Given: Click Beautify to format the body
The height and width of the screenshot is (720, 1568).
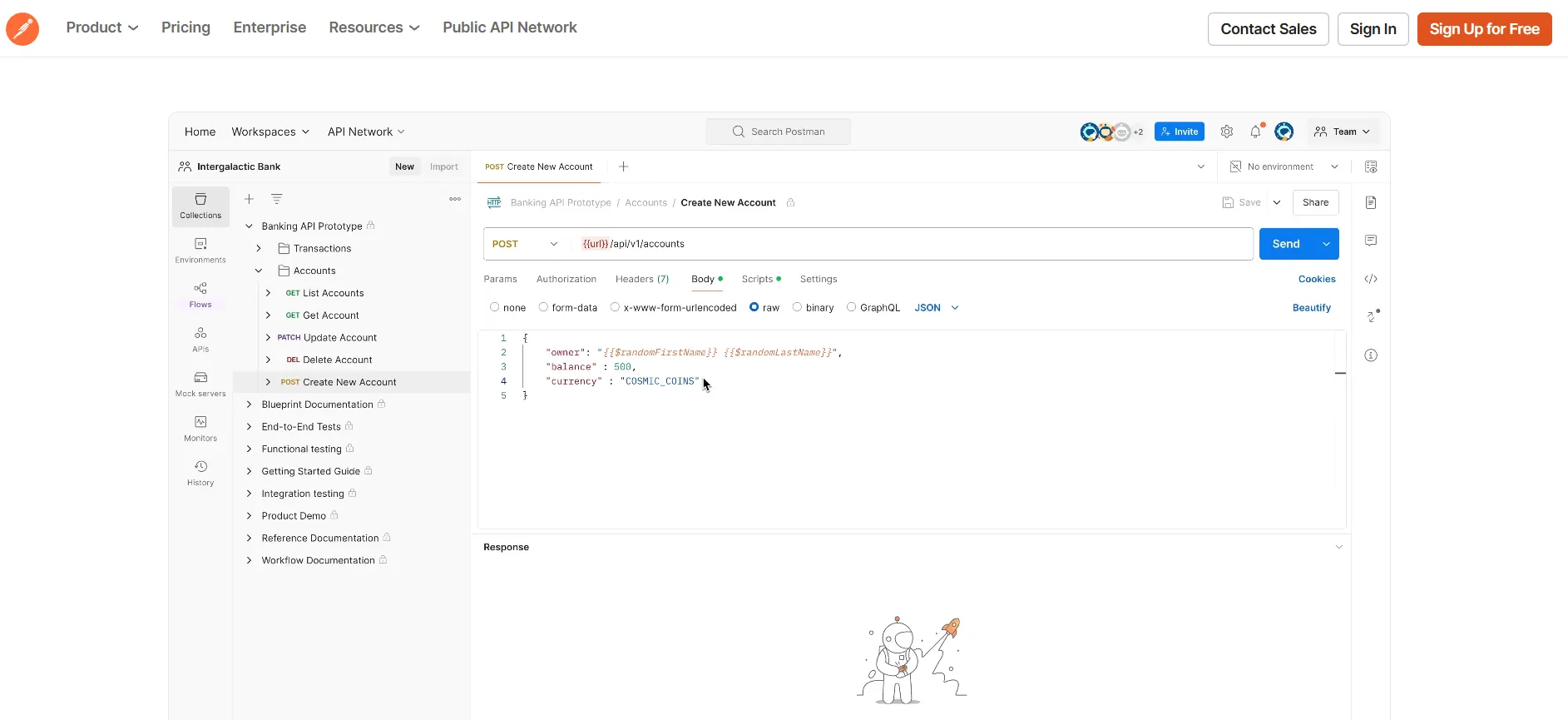Looking at the screenshot, I should (1312, 308).
